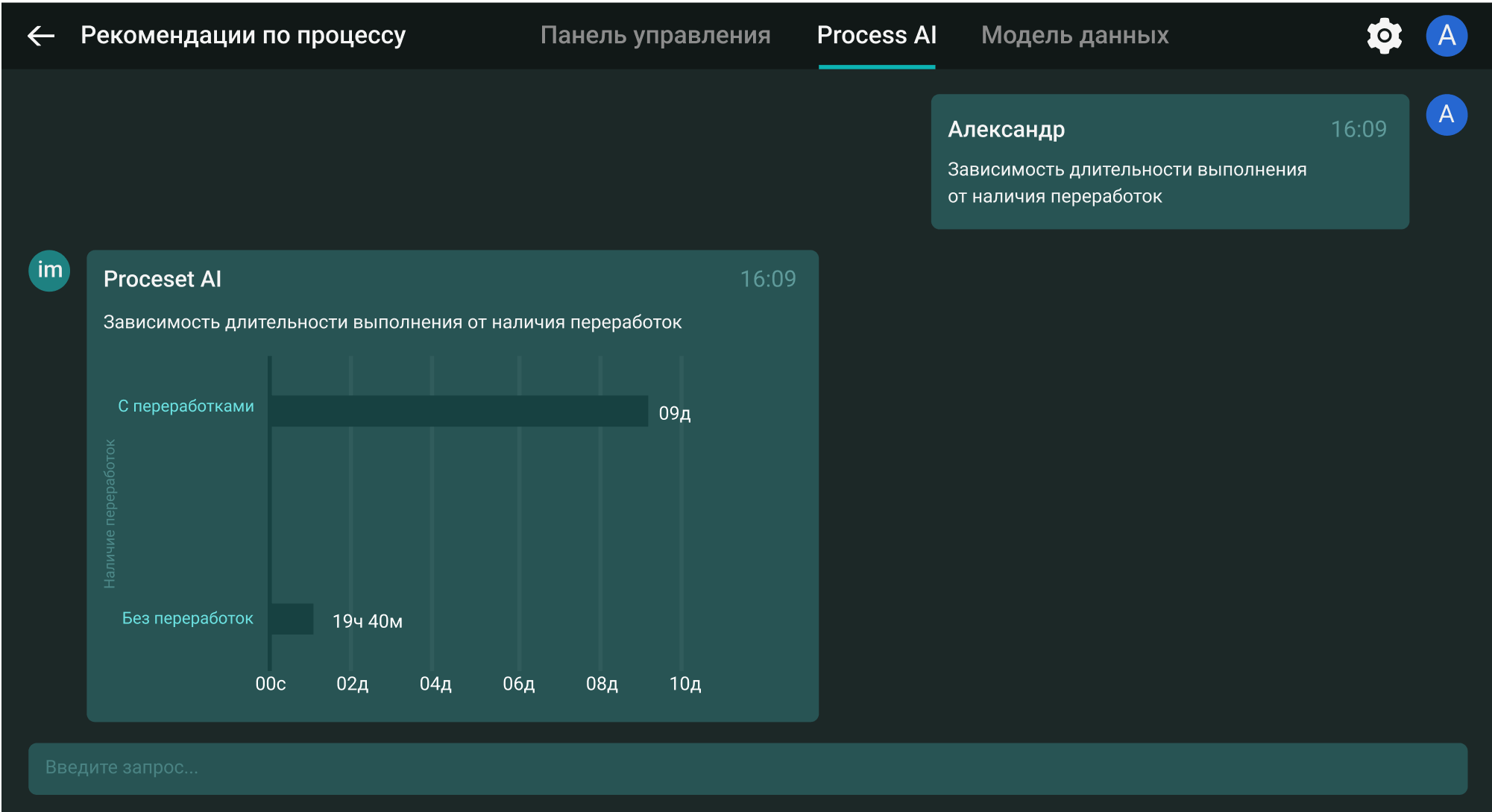Click the 06д axis tick label
Image resolution: width=1492 pixels, height=812 pixels.
(x=519, y=684)
